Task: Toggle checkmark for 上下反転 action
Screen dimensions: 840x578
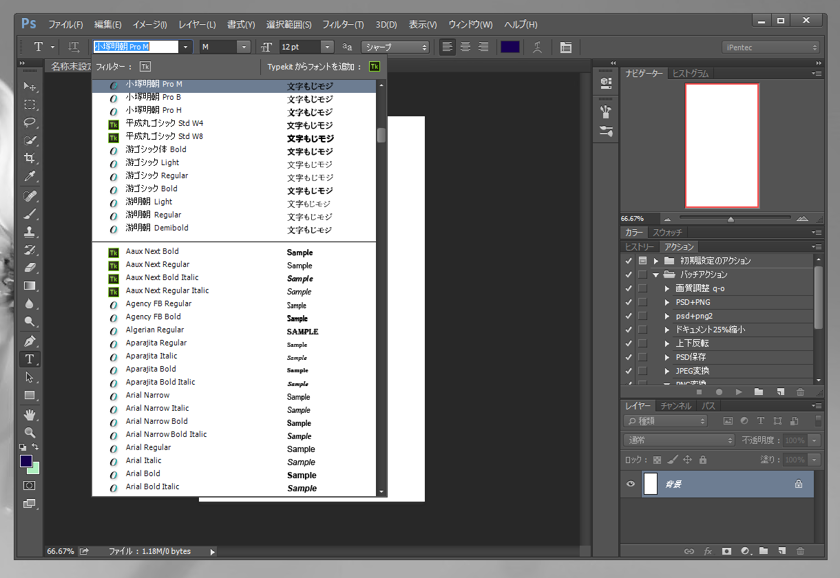Action: 628,343
